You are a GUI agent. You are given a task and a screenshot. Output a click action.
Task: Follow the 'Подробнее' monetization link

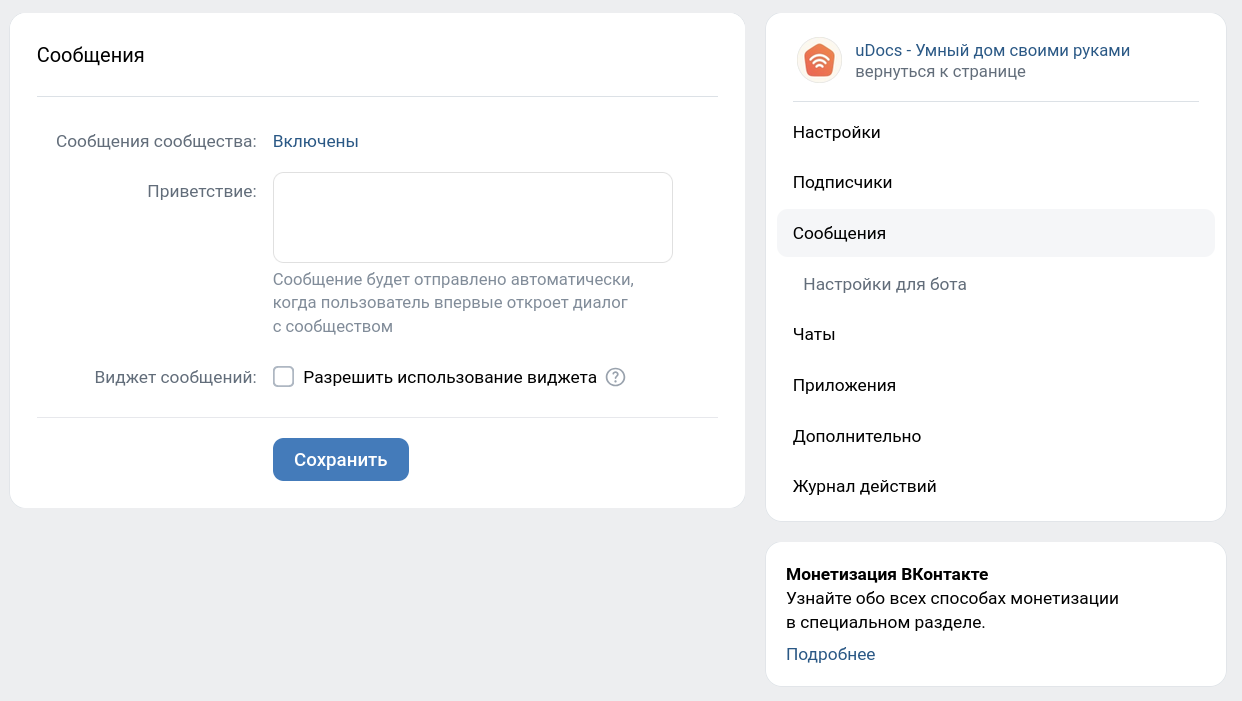[830, 653]
